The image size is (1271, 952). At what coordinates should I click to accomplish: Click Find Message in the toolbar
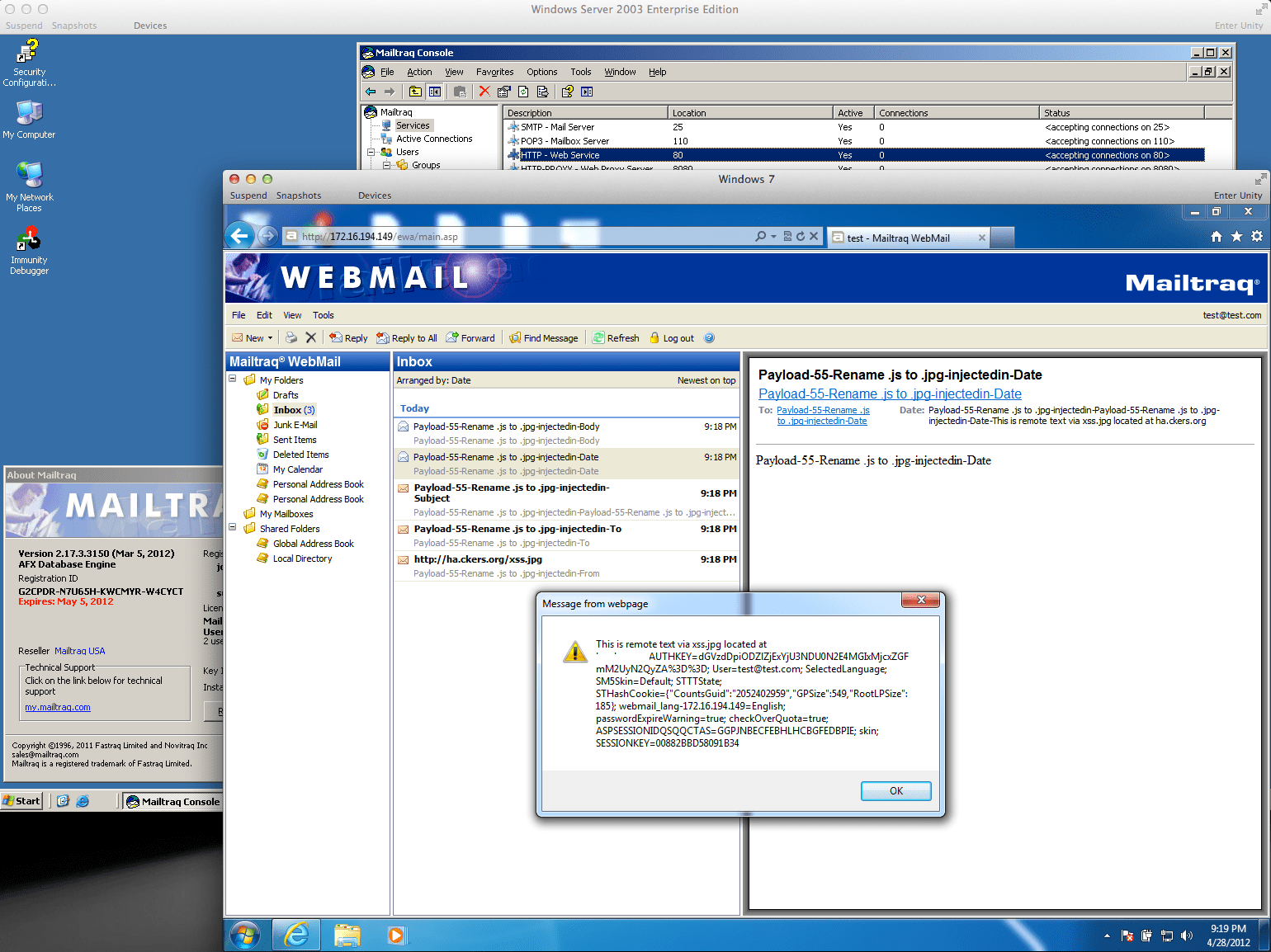(544, 338)
